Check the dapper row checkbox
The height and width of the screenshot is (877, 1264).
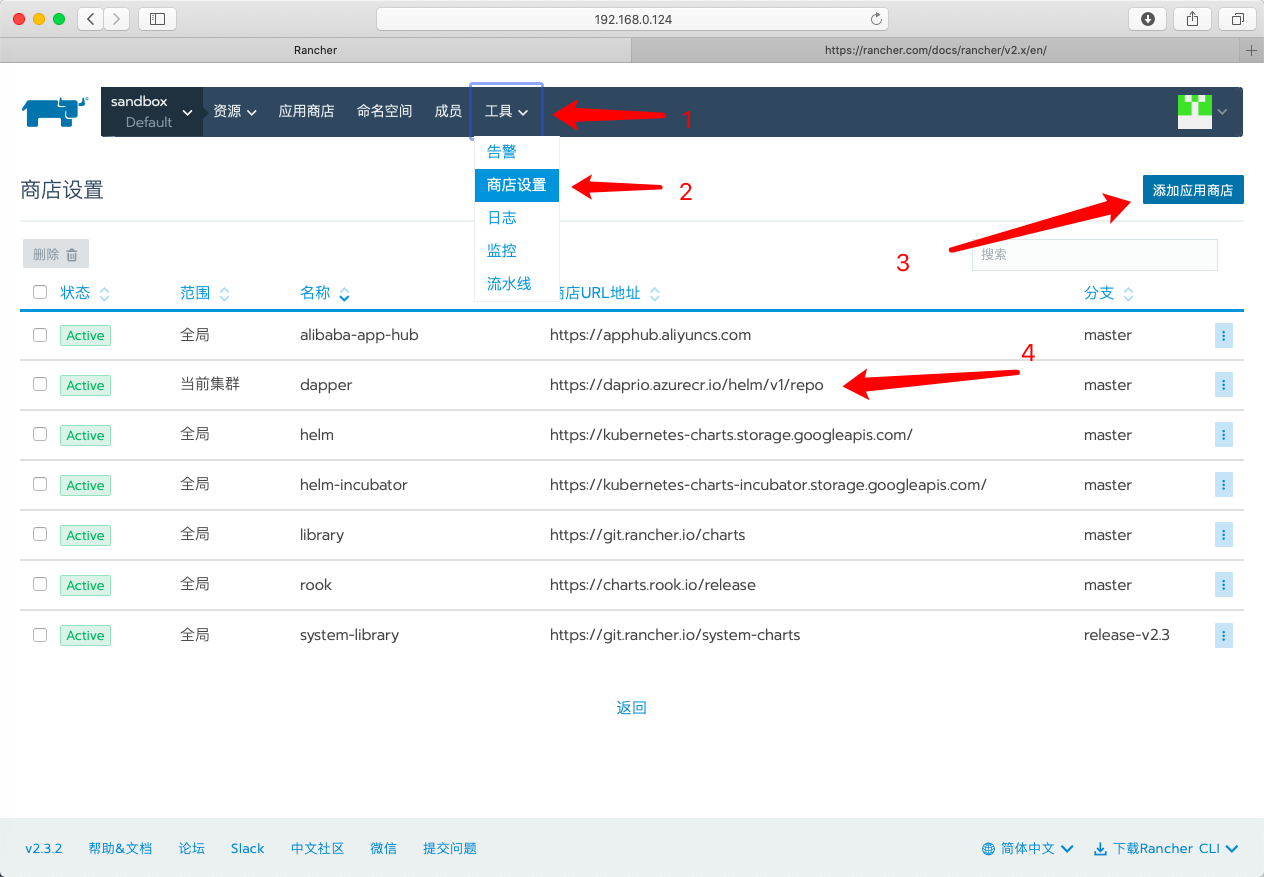[40, 384]
